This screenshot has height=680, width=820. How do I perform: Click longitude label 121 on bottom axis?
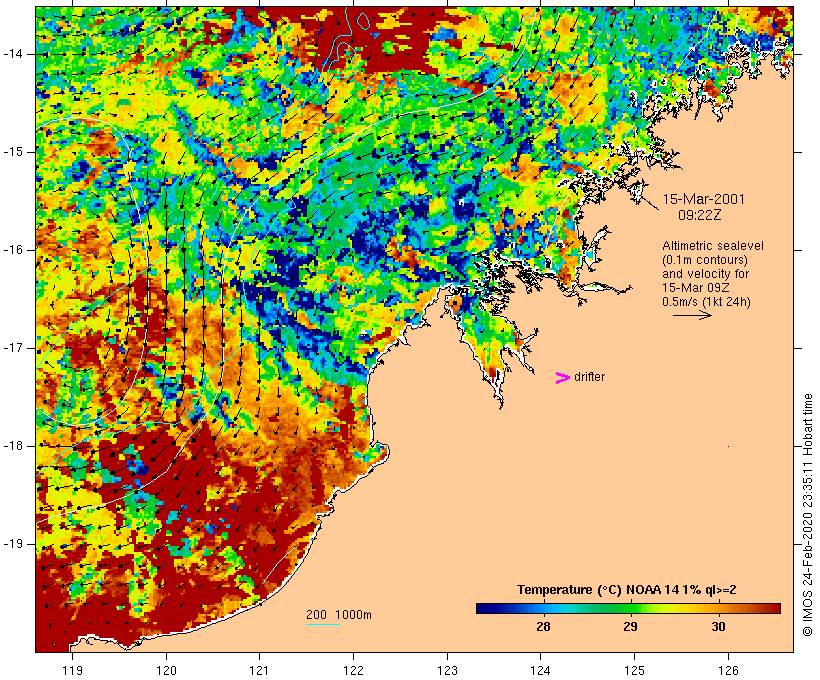point(260,670)
